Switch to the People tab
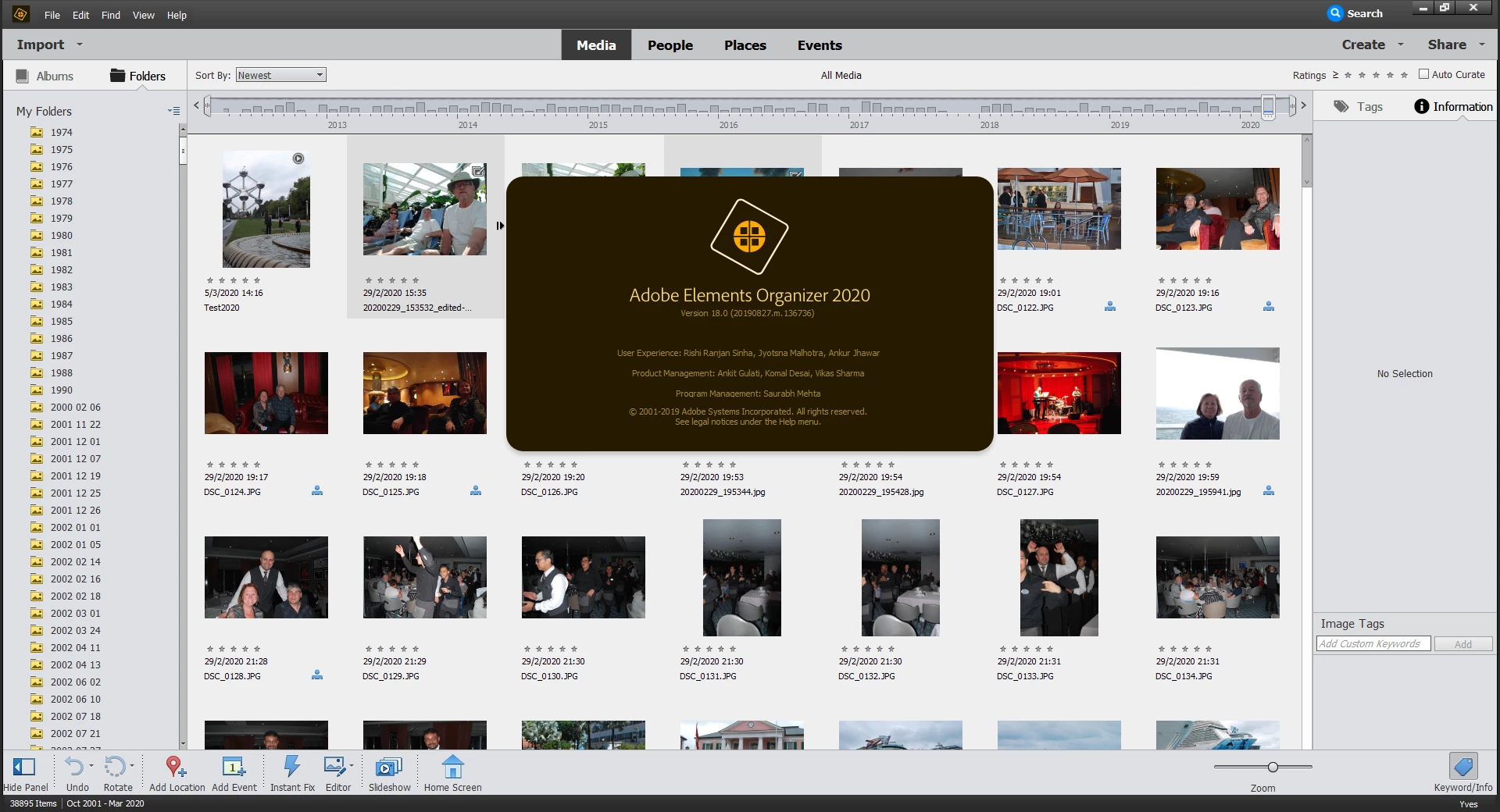 pyautogui.click(x=670, y=45)
